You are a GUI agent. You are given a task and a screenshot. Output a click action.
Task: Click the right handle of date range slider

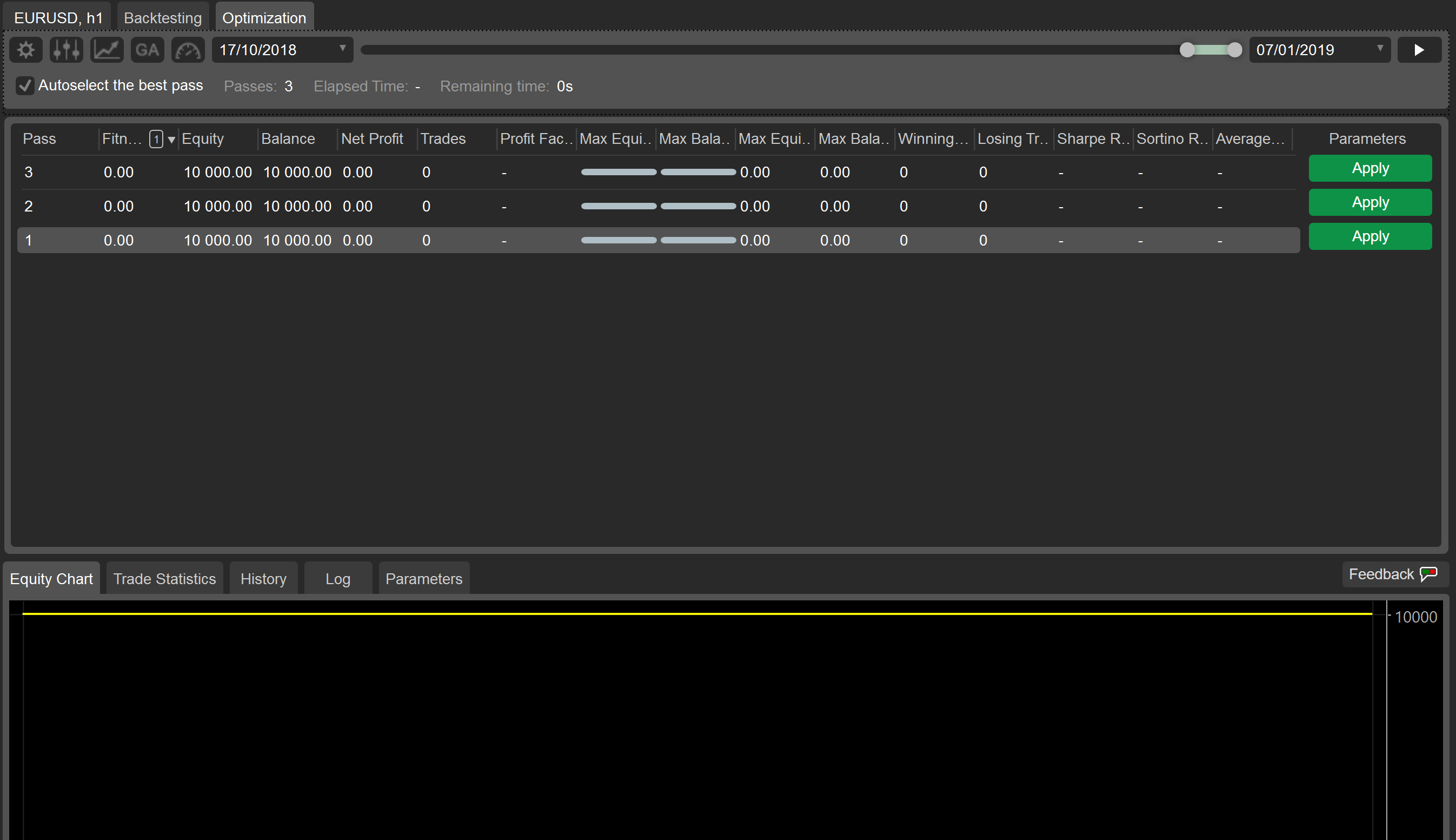click(x=1234, y=50)
